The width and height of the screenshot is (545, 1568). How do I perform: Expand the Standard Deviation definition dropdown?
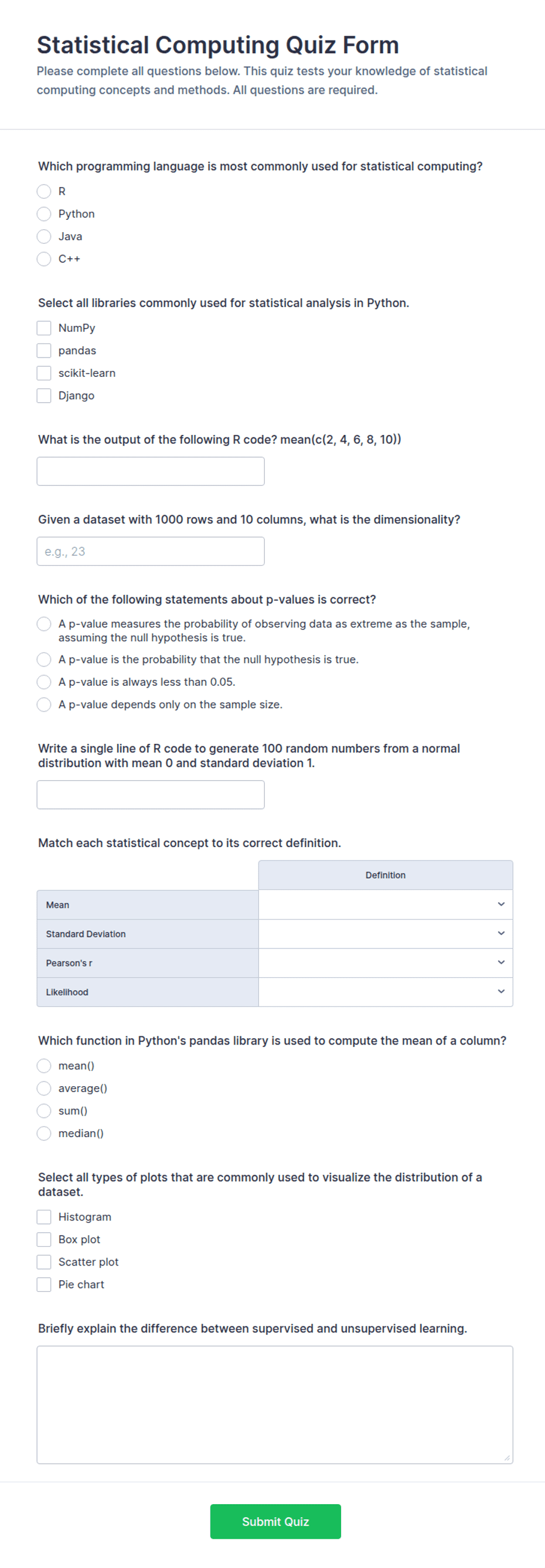(x=385, y=934)
